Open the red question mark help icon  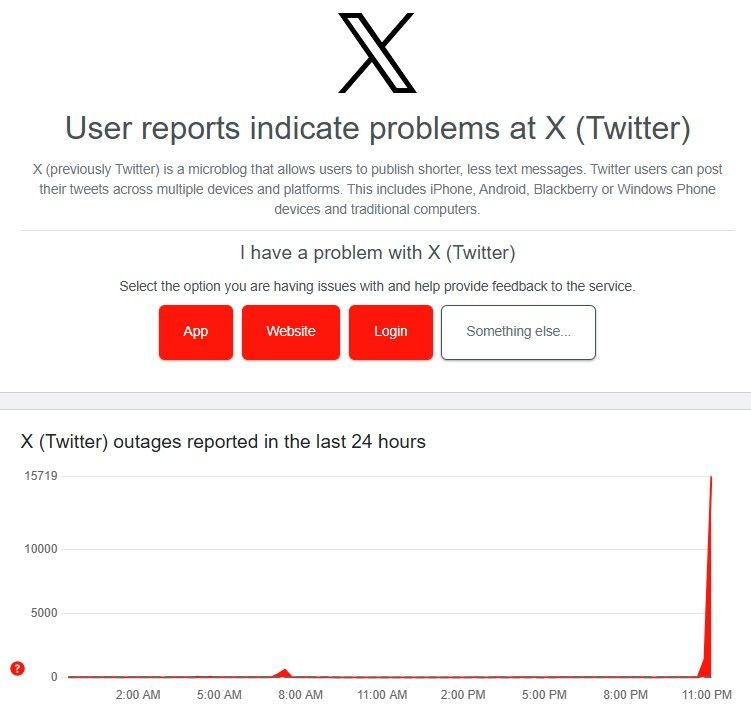pos(17,668)
